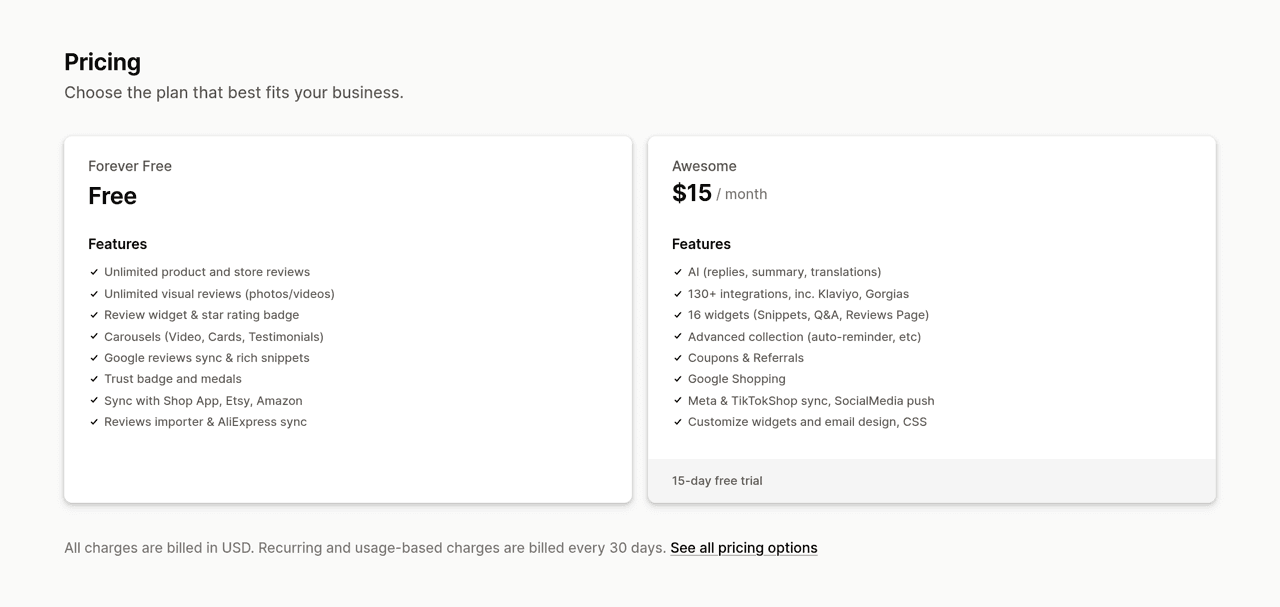Select the Awesome plan name
The image size is (1280, 607).
point(704,166)
